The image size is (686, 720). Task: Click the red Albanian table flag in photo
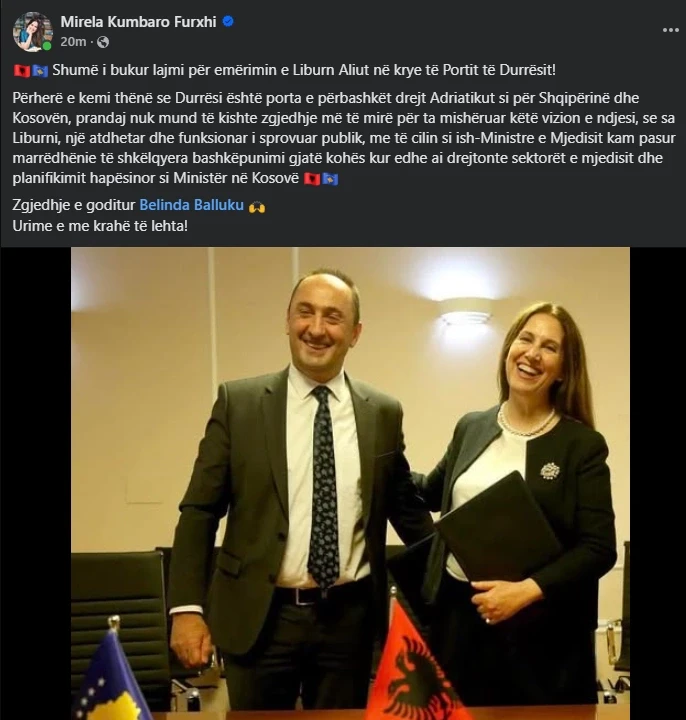(409, 664)
